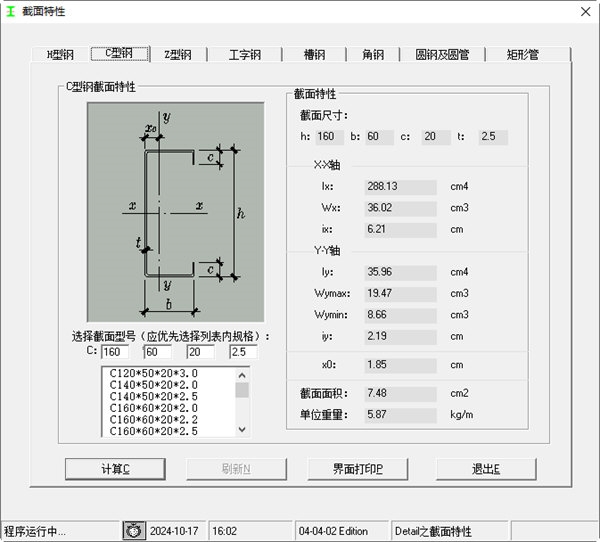The width and height of the screenshot is (600, 542).
Task: Click the C-section diagram image
Action: (176, 212)
